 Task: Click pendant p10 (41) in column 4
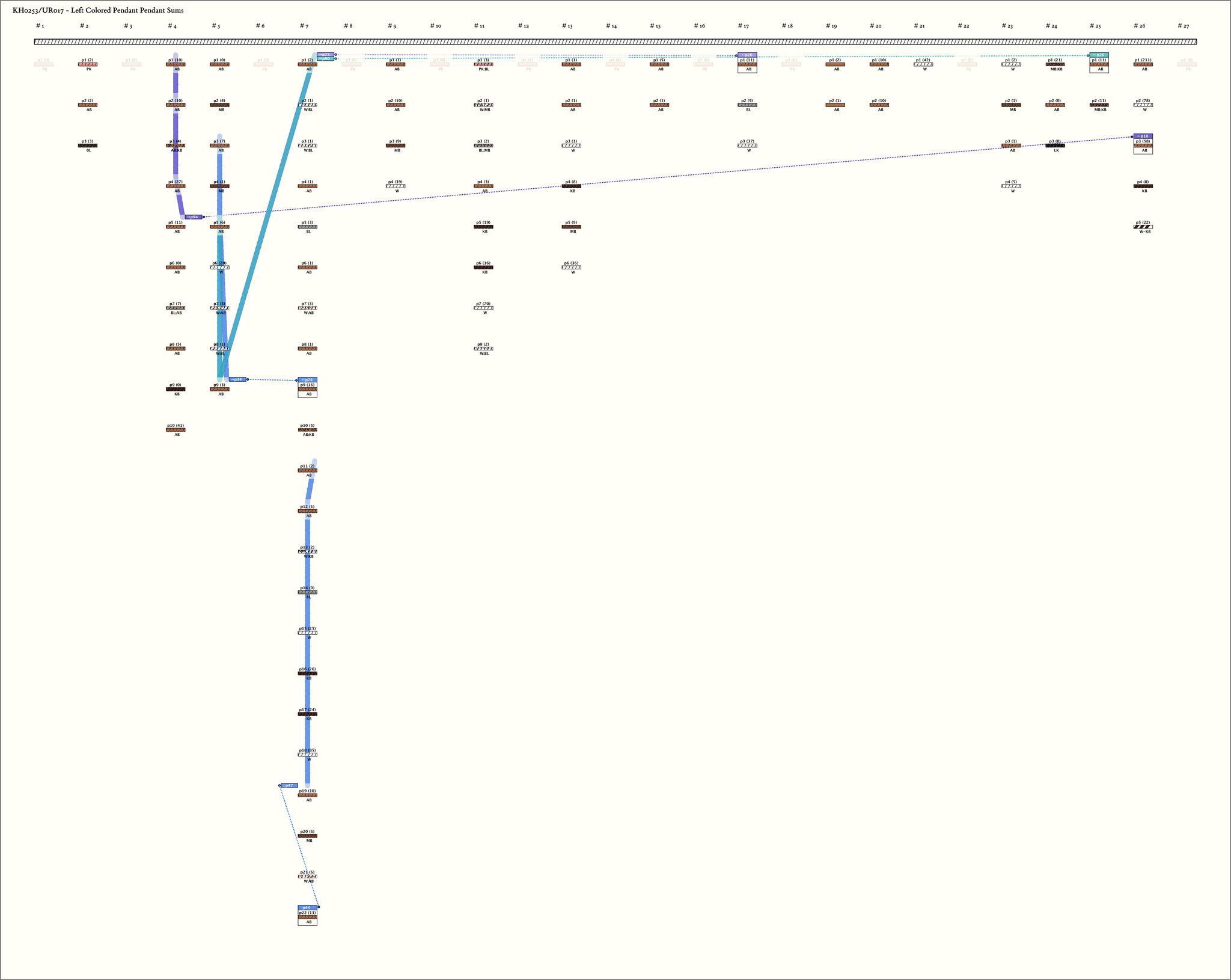[176, 430]
